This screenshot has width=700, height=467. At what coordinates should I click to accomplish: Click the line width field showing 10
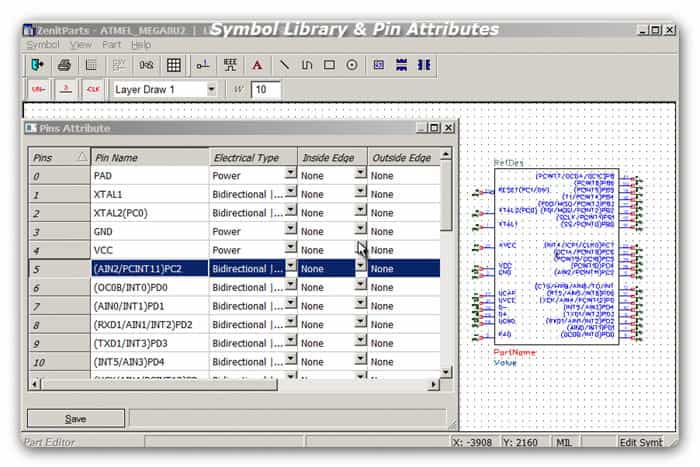266,90
